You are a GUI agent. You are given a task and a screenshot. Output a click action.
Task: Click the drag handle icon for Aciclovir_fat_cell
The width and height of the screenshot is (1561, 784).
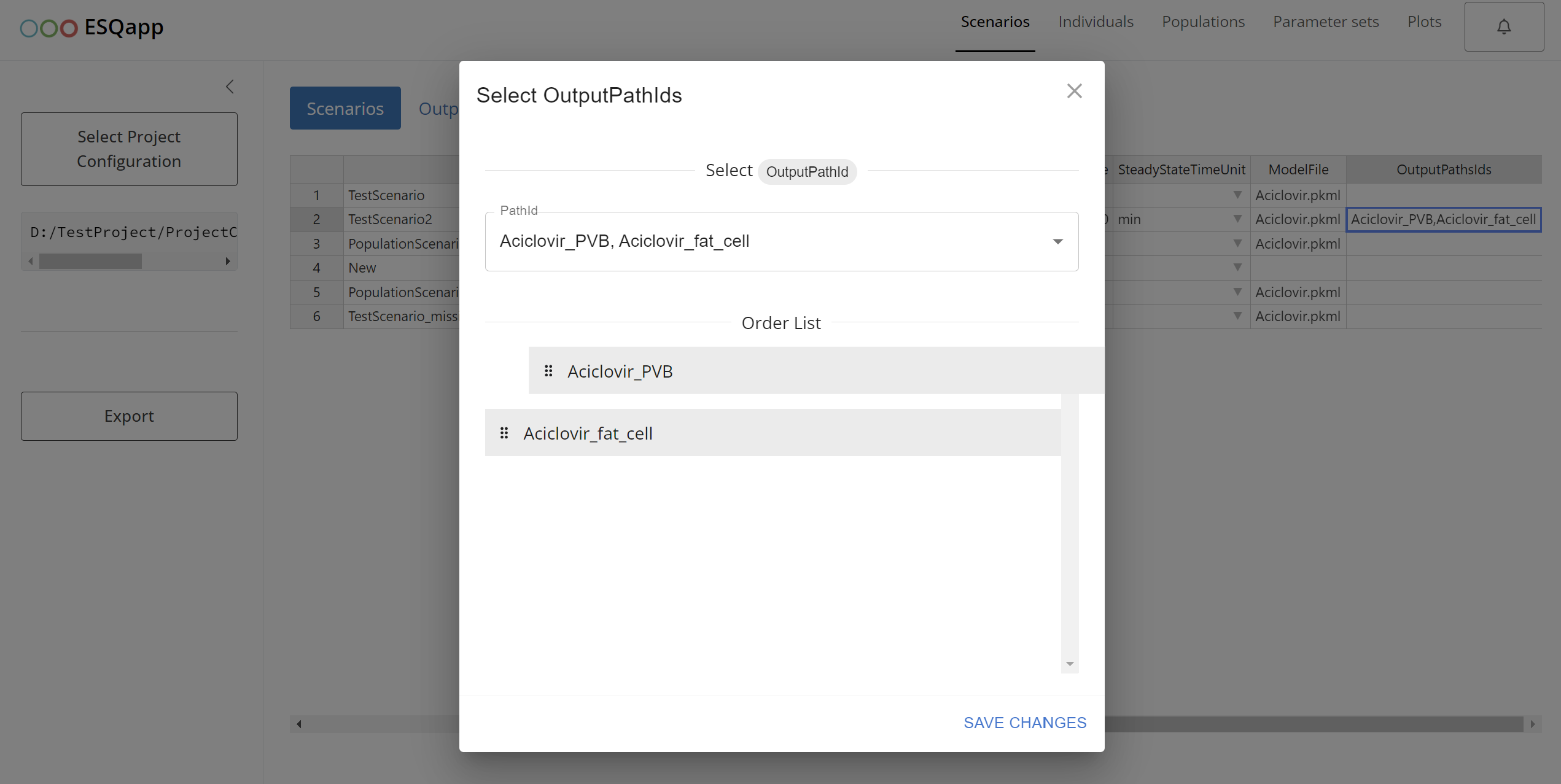coord(504,432)
